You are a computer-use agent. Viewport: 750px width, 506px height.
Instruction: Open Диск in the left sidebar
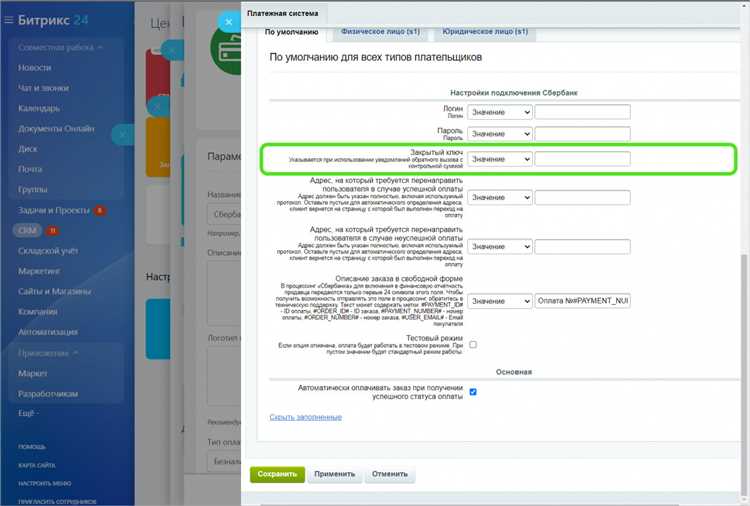(x=27, y=149)
